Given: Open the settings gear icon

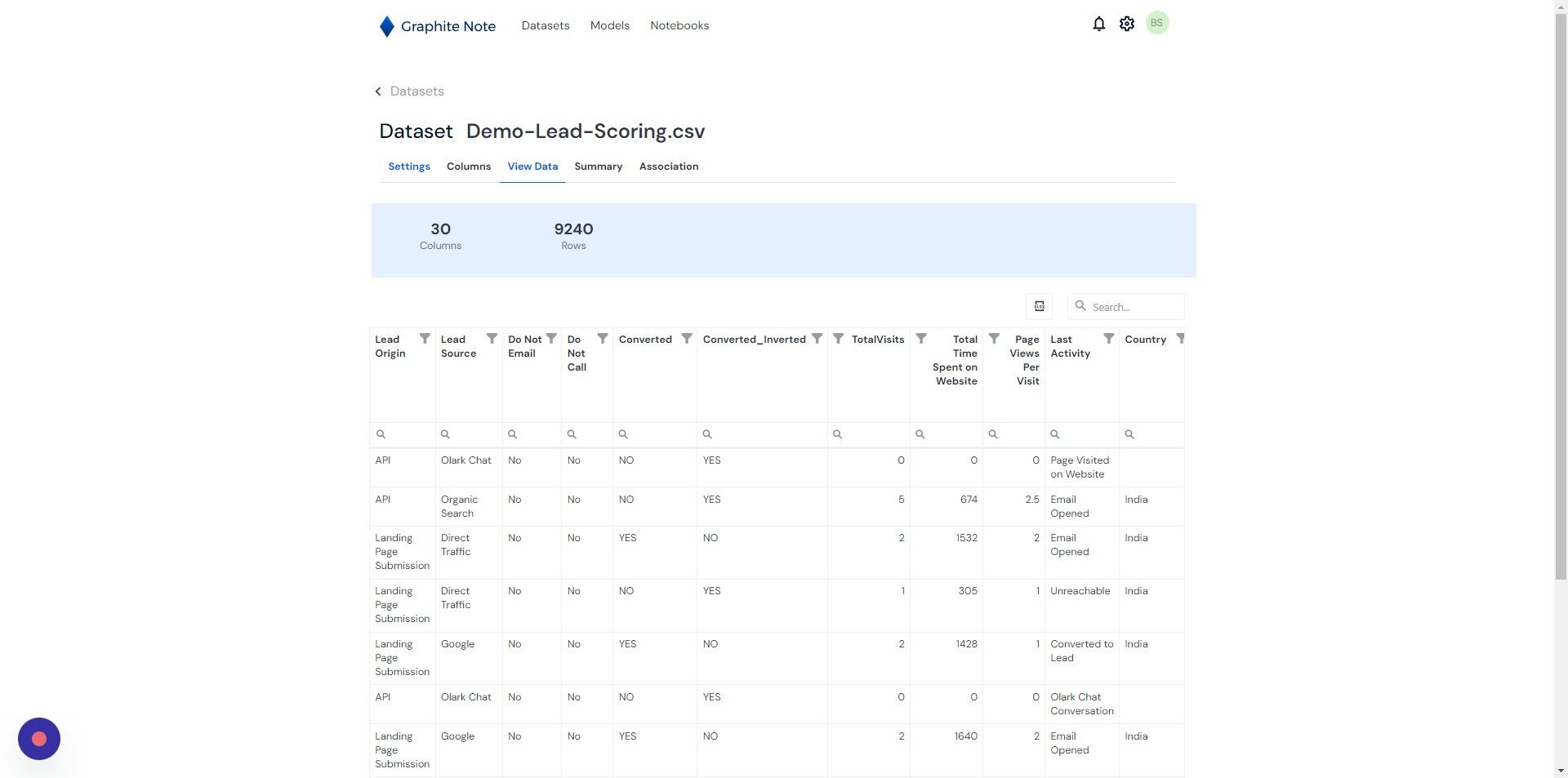Looking at the screenshot, I should pos(1127,24).
